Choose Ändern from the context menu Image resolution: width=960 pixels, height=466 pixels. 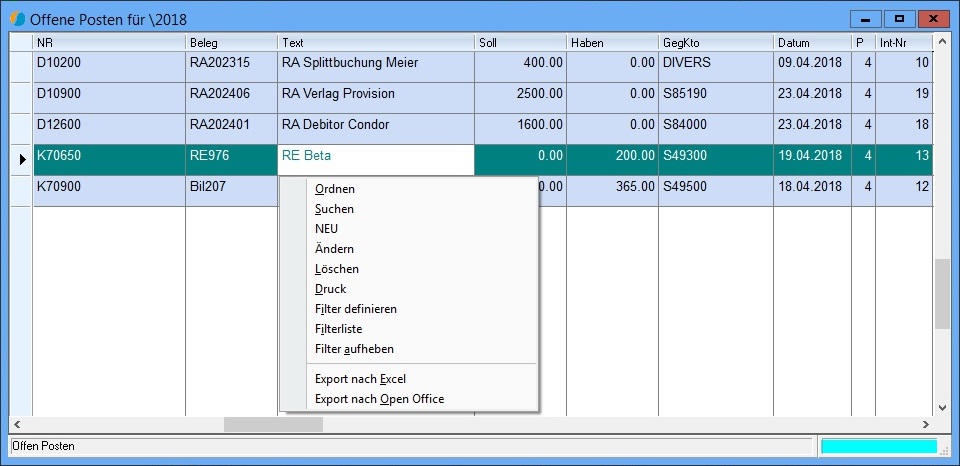(334, 249)
